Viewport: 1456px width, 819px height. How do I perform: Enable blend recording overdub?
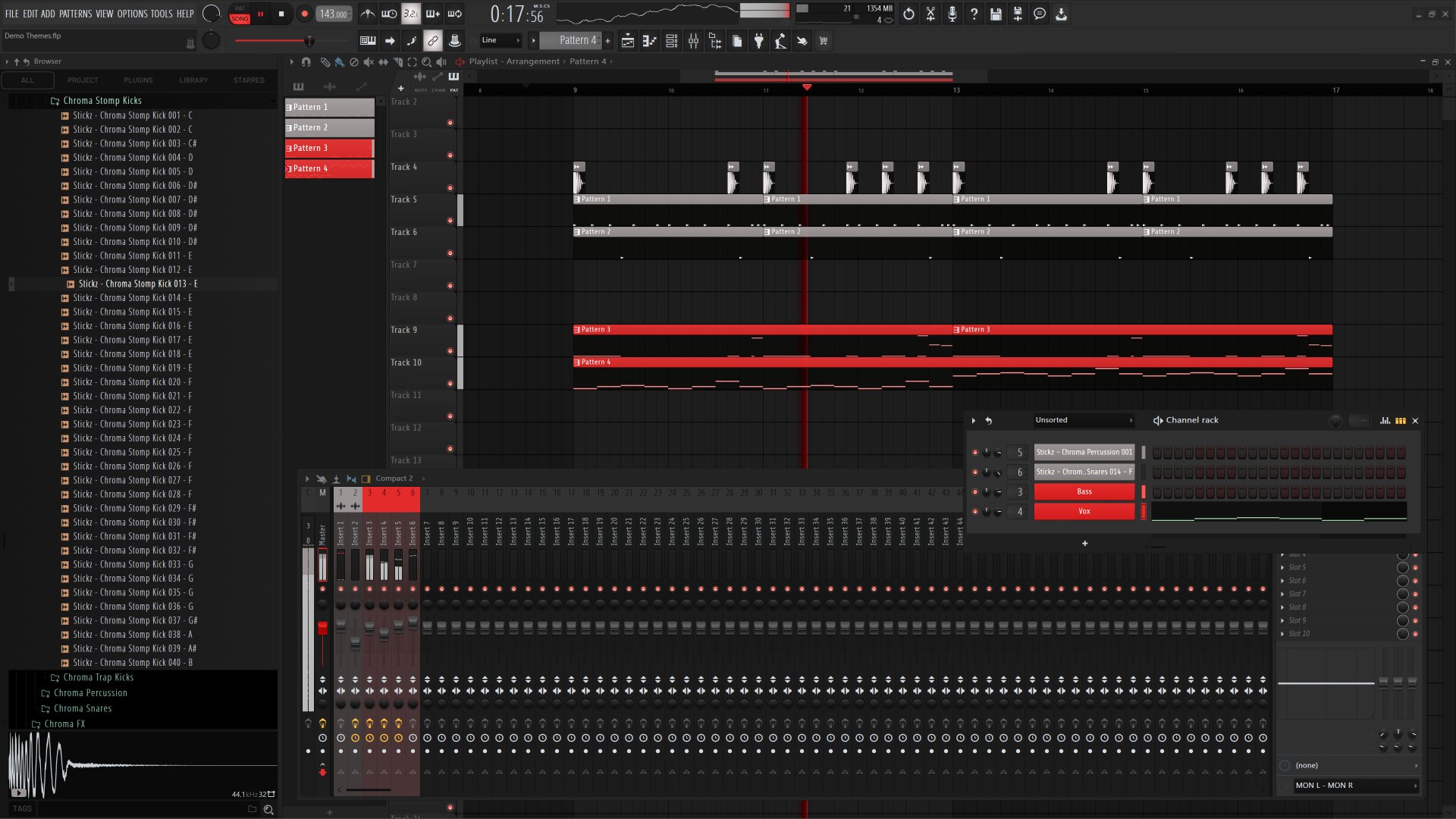(x=433, y=14)
